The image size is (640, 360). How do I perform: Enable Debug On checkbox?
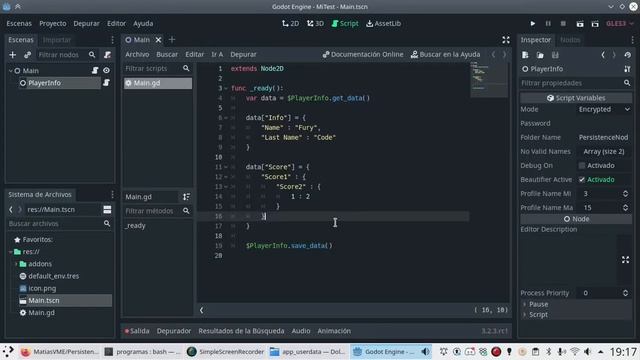point(582,166)
